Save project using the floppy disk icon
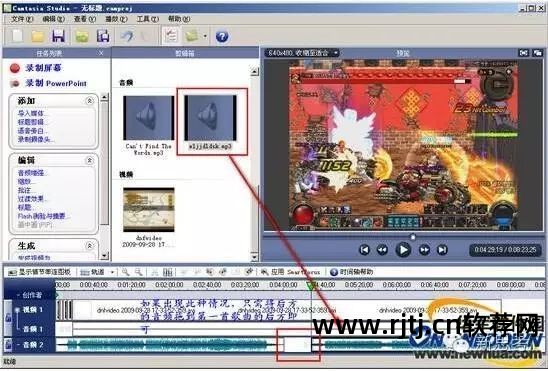548x371 pixels. (58, 36)
